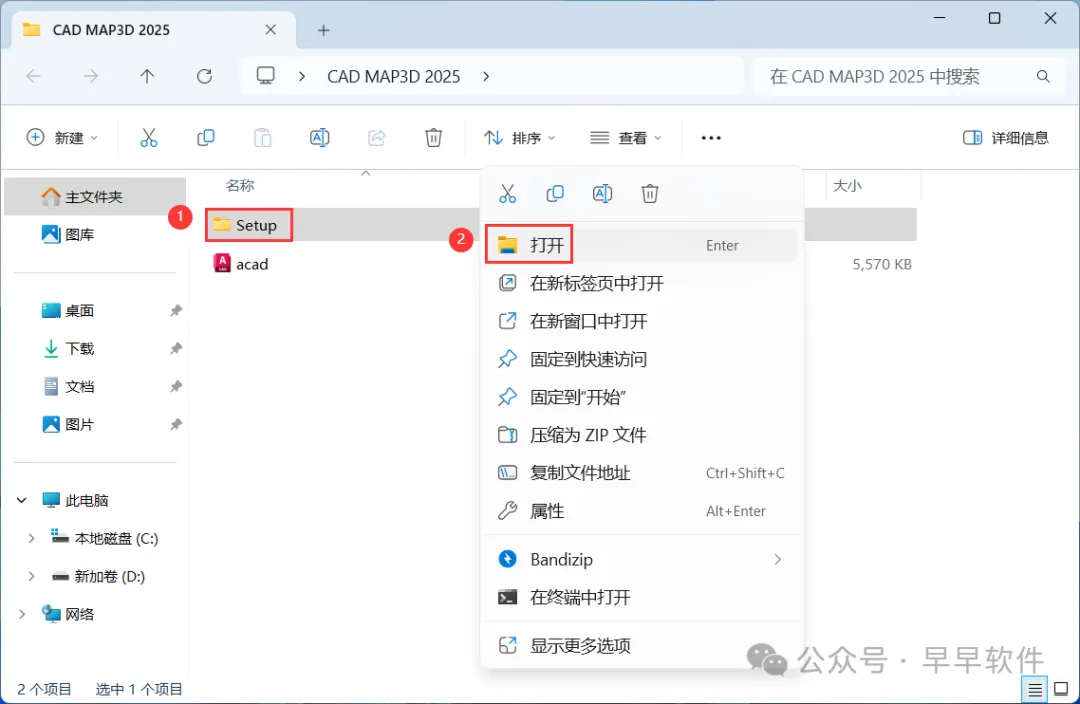Sort by the 名称 column header
The width and height of the screenshot is (1080, 704).
click(x=240, y=185)
